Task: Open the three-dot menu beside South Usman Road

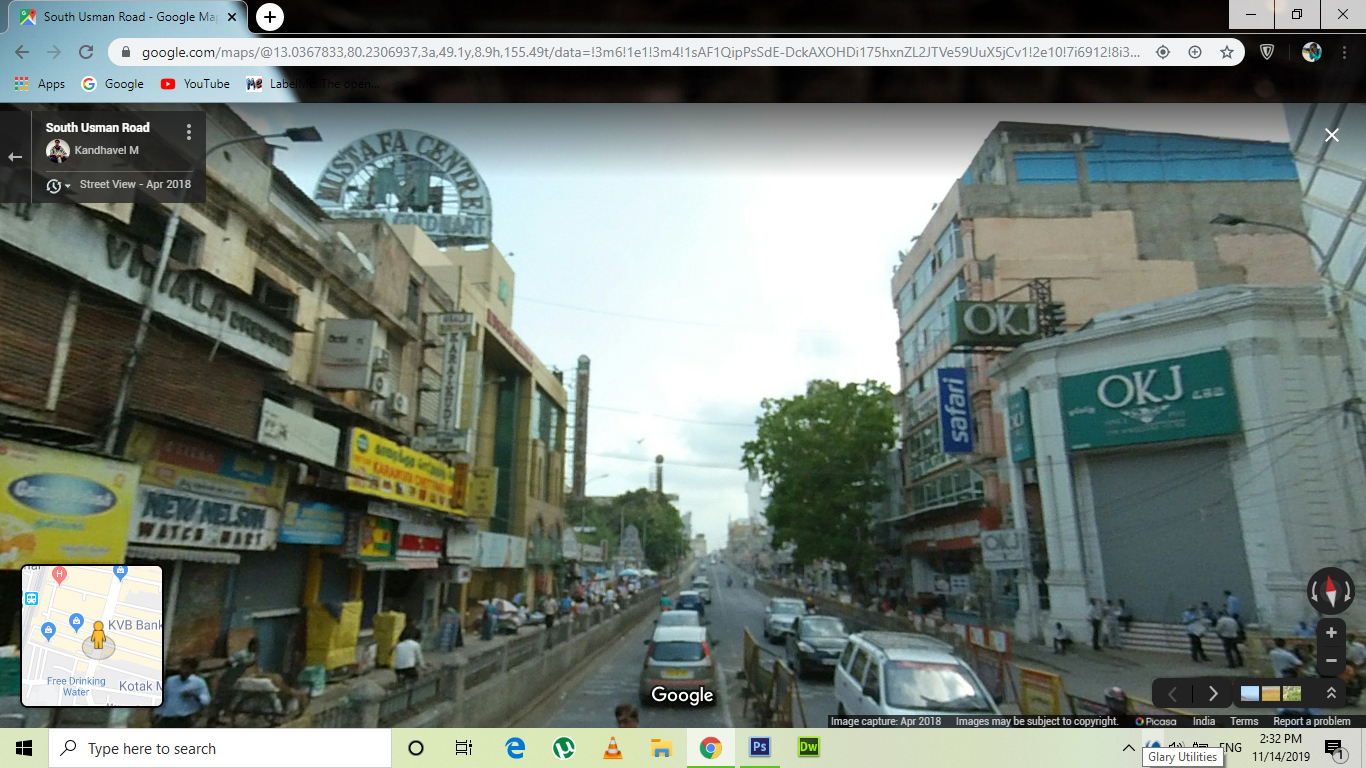Action: pos(189,132)
